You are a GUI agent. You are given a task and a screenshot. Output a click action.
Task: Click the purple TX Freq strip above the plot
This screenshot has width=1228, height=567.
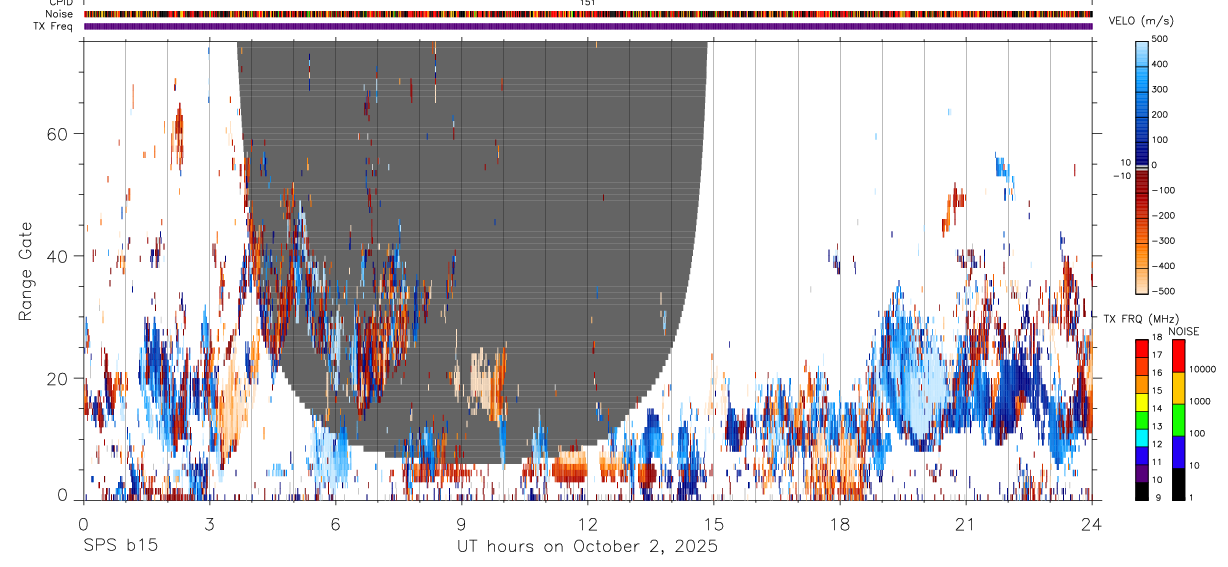coord(587,26)
